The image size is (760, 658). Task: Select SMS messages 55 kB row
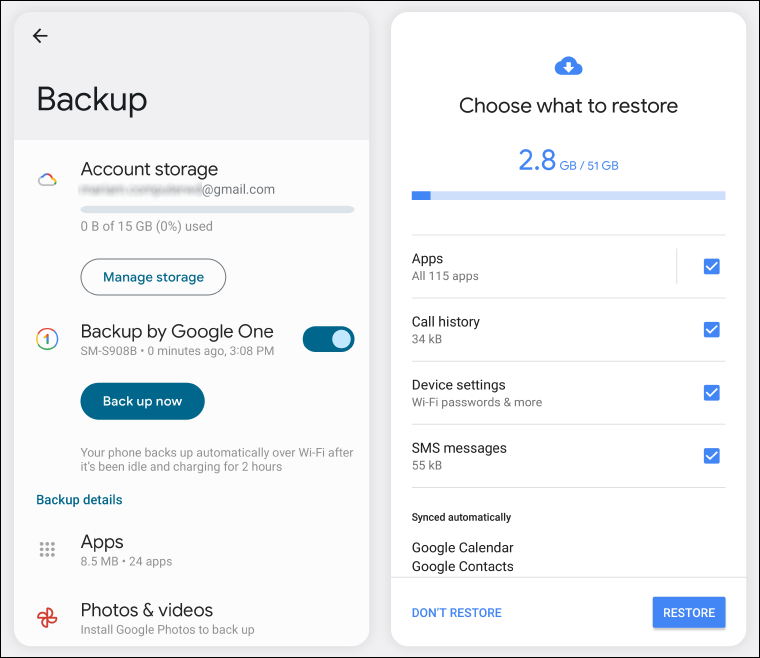[568, 455]
